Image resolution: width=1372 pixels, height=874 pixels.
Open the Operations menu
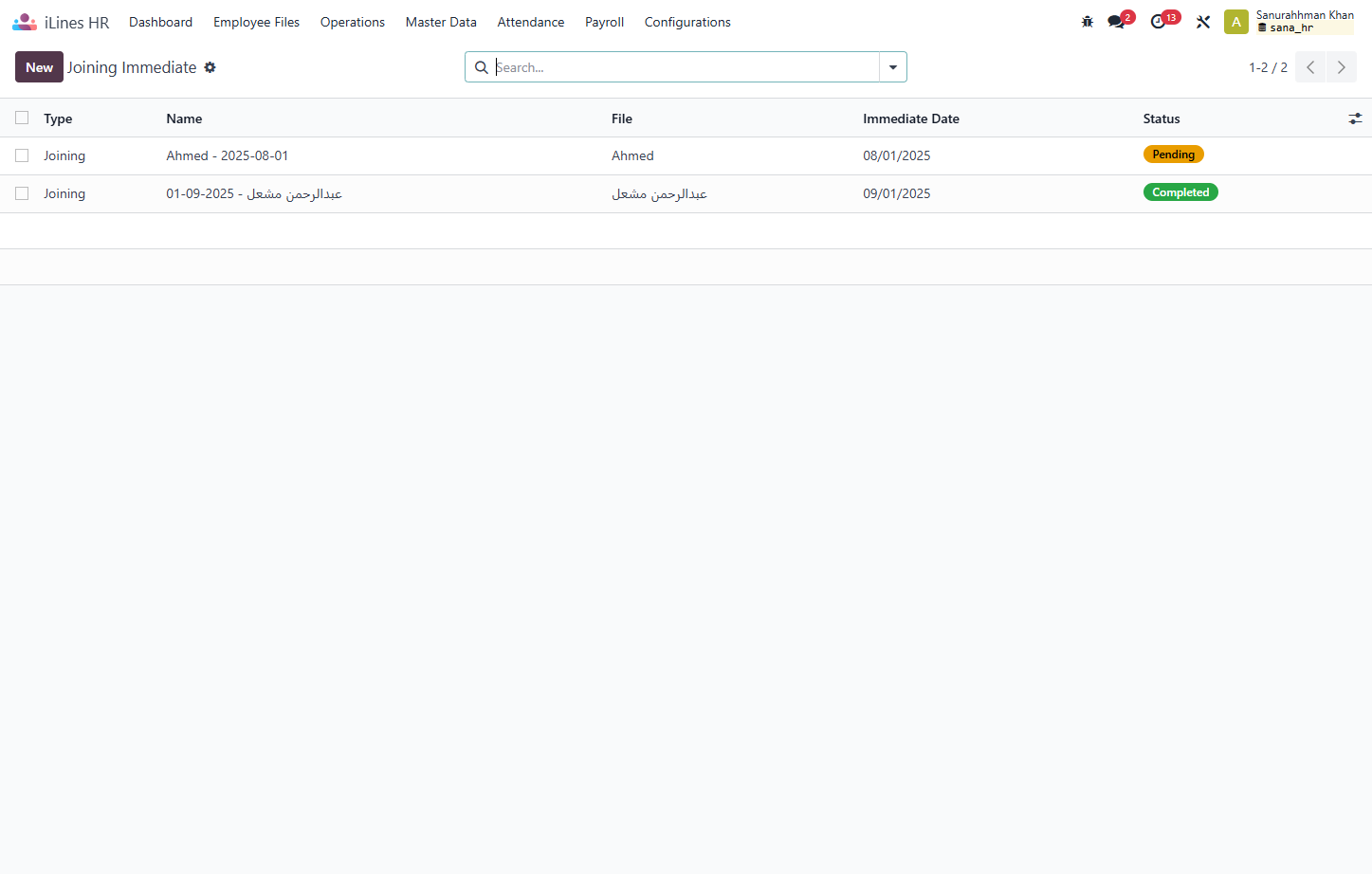click(353, 22)
